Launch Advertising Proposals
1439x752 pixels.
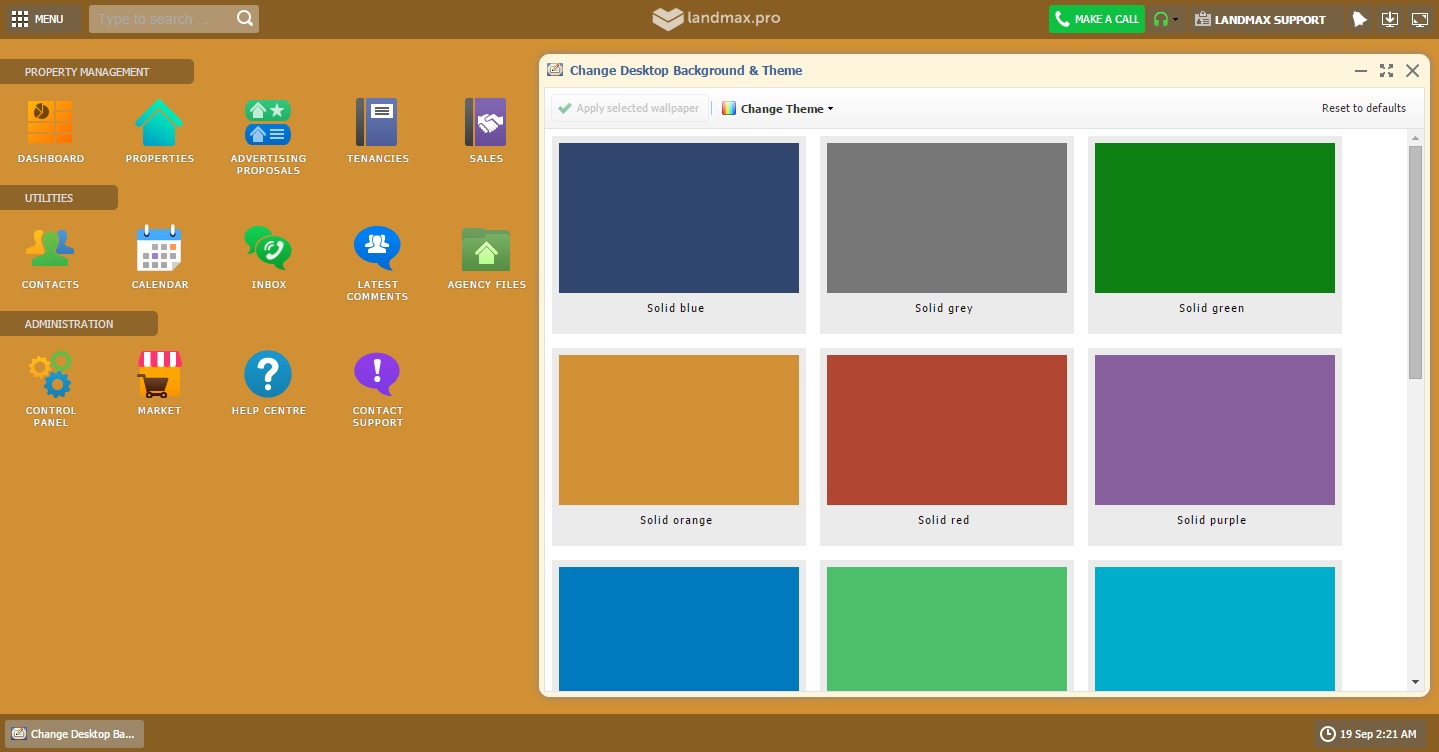coord(268,124)
